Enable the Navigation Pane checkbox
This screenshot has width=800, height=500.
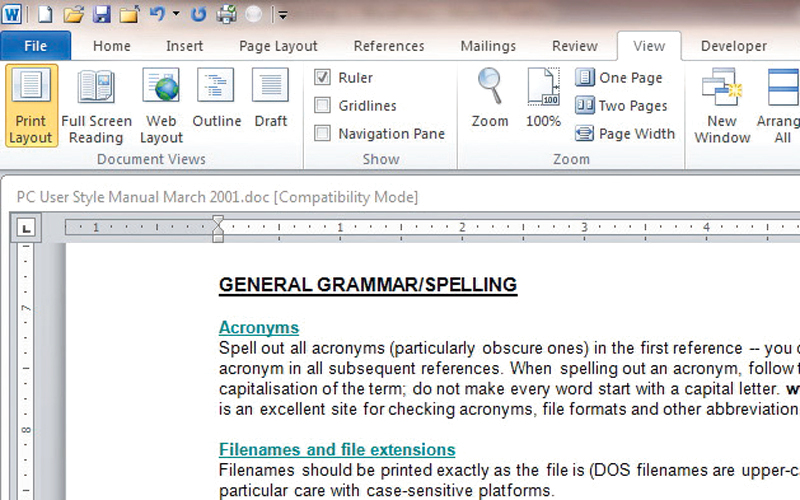(323, 134)
